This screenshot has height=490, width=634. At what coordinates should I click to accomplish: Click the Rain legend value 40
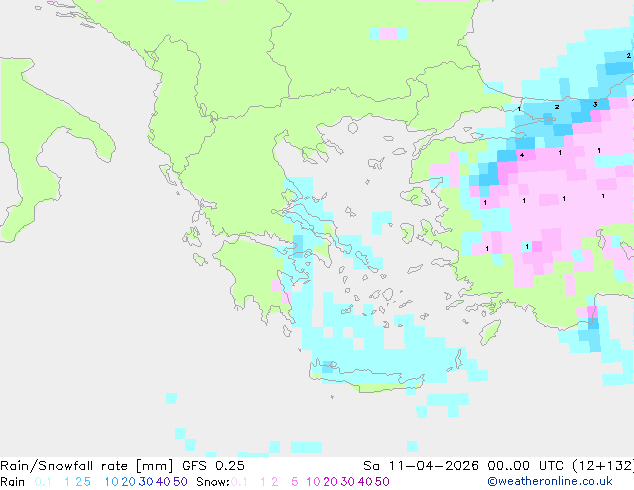[163, 482]
